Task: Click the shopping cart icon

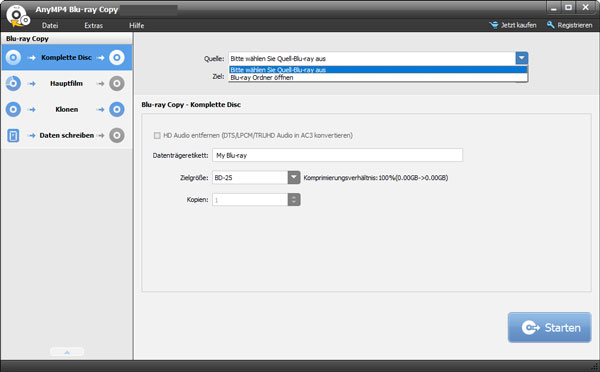Action: (494, 25)
